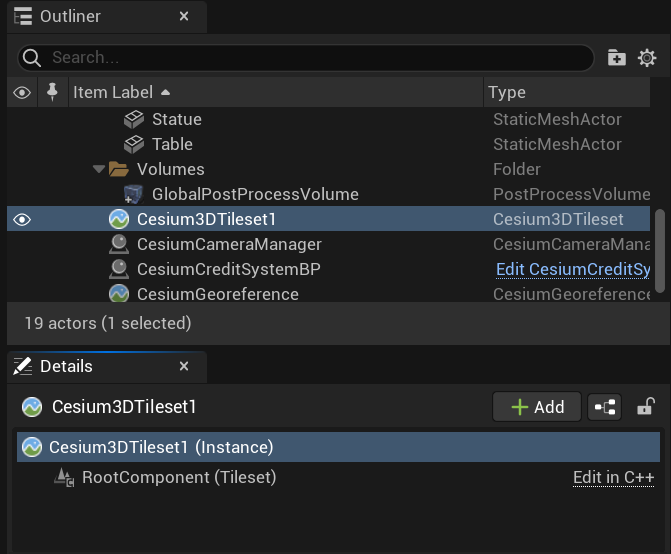
Task: Open Edit in C++ link
Action: (613, 477)
